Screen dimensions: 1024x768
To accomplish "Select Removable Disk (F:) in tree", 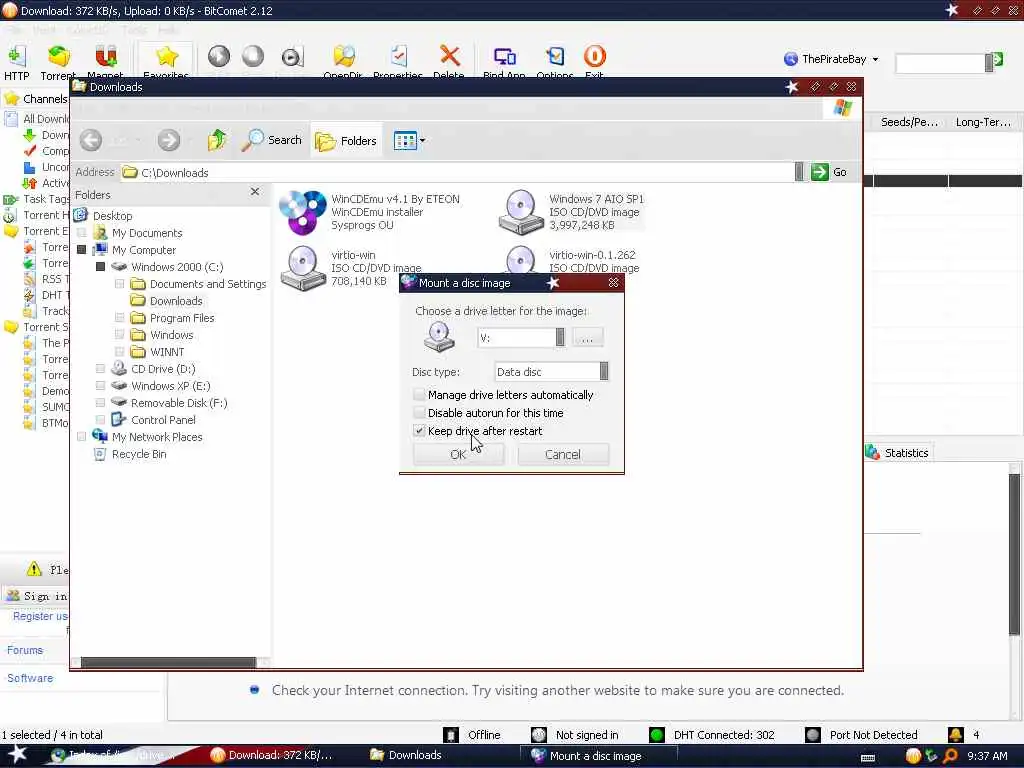I will (179, 402).
